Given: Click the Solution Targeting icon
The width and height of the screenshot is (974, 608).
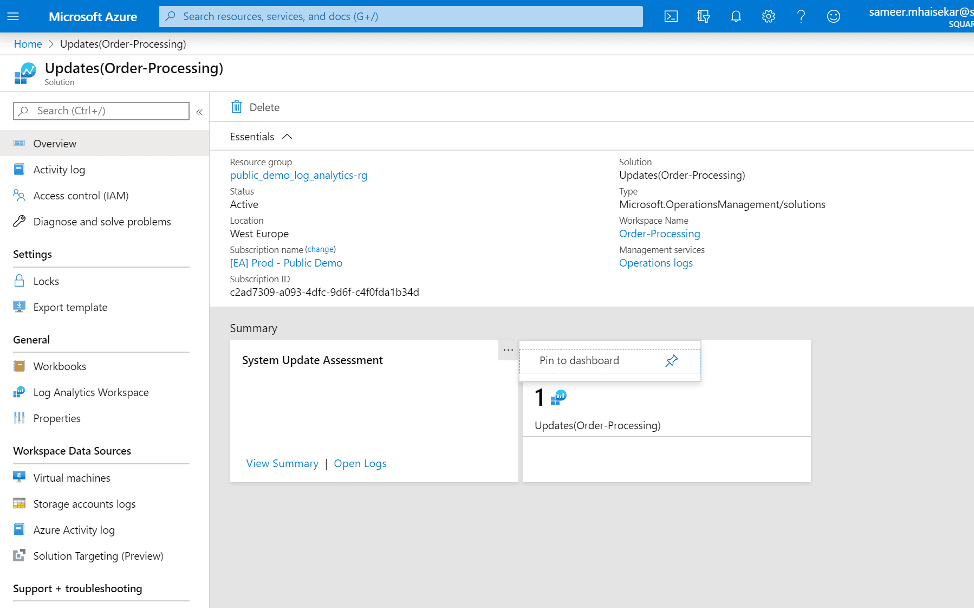Looking at the screenshot, I should pyautogui.click(x=19, y=555).
